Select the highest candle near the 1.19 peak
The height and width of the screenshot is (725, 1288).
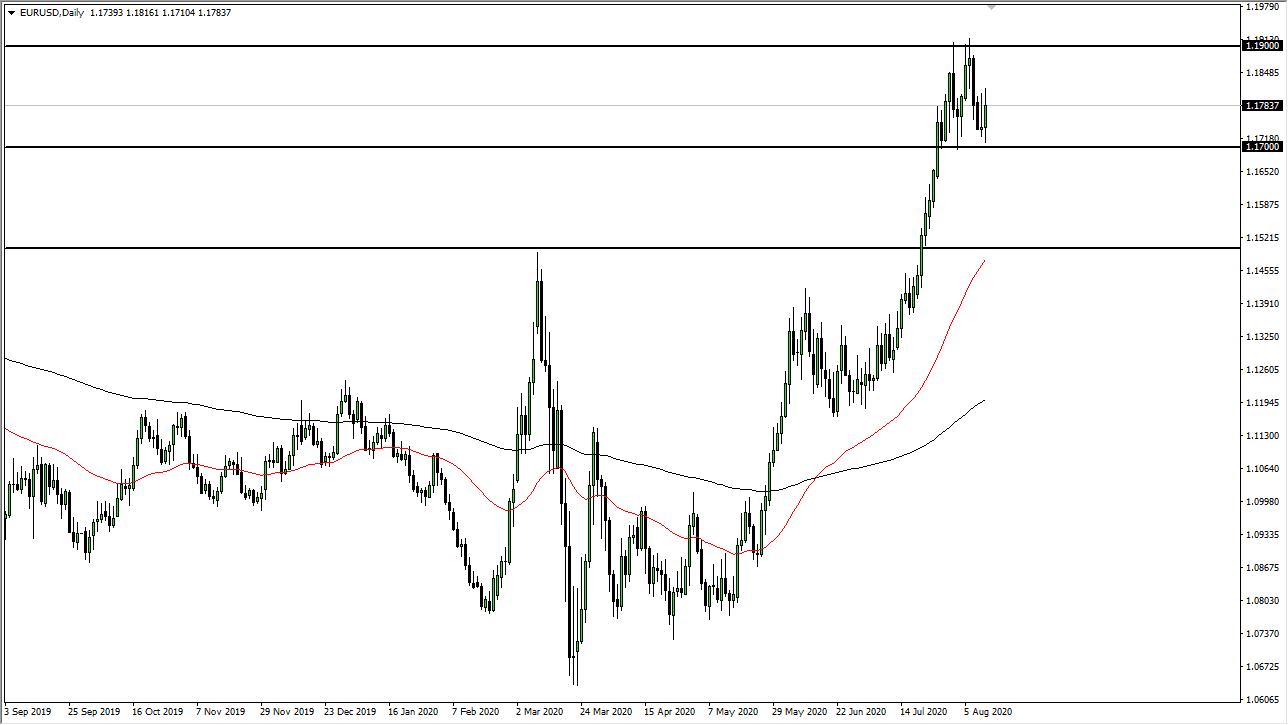tap(969, 60)
